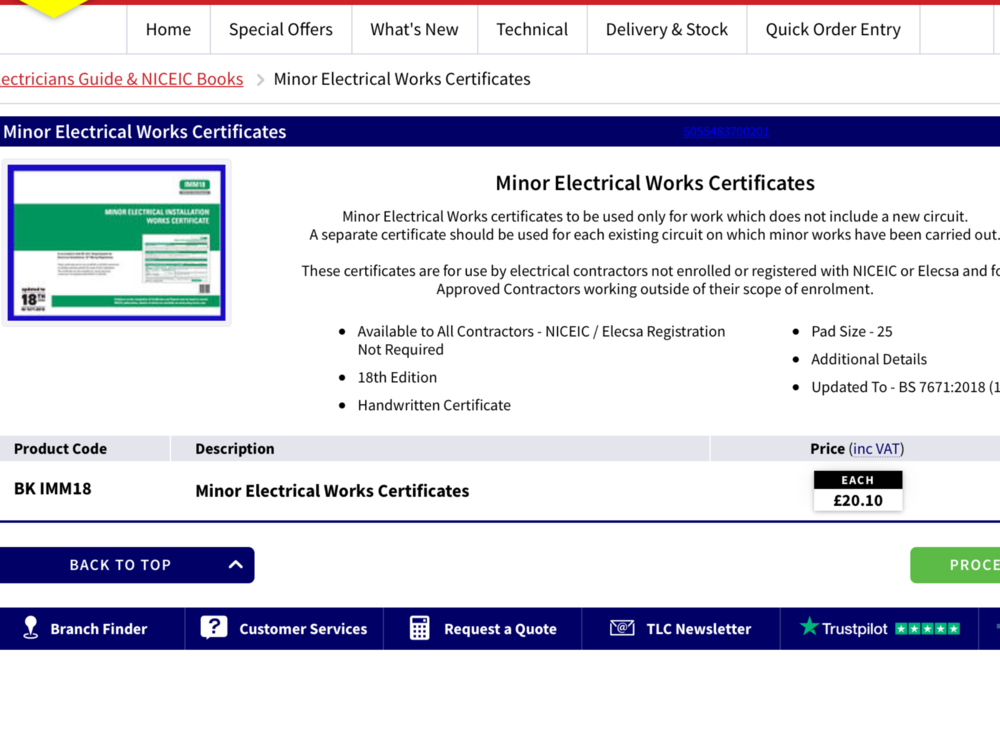Click the Request a Quote calculator icon
This screenshot has height=750, width=1000.
click(419, 628)
